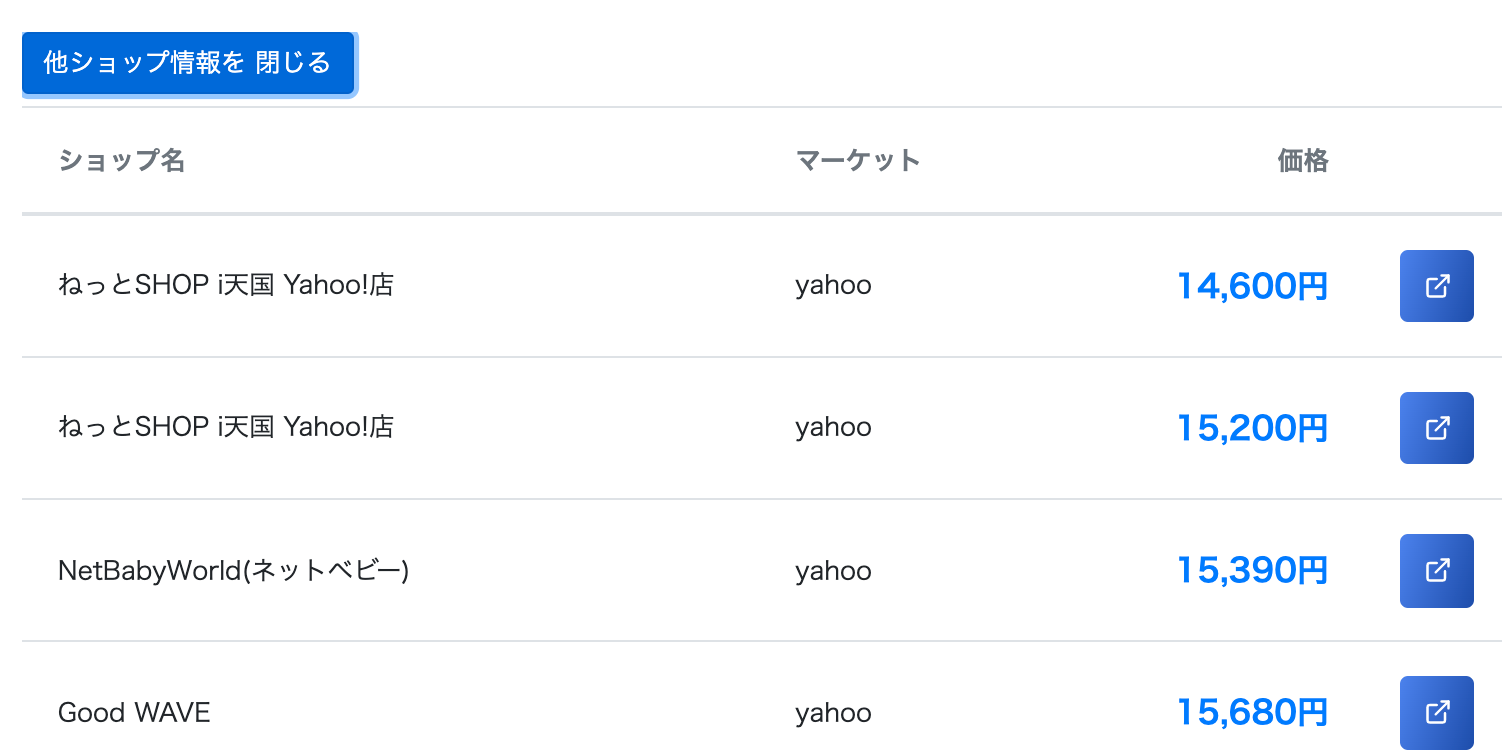Screen dimensions: 1502x750
Task: Click yahoo market in 14,600円 row
Action: coord(833,287)
